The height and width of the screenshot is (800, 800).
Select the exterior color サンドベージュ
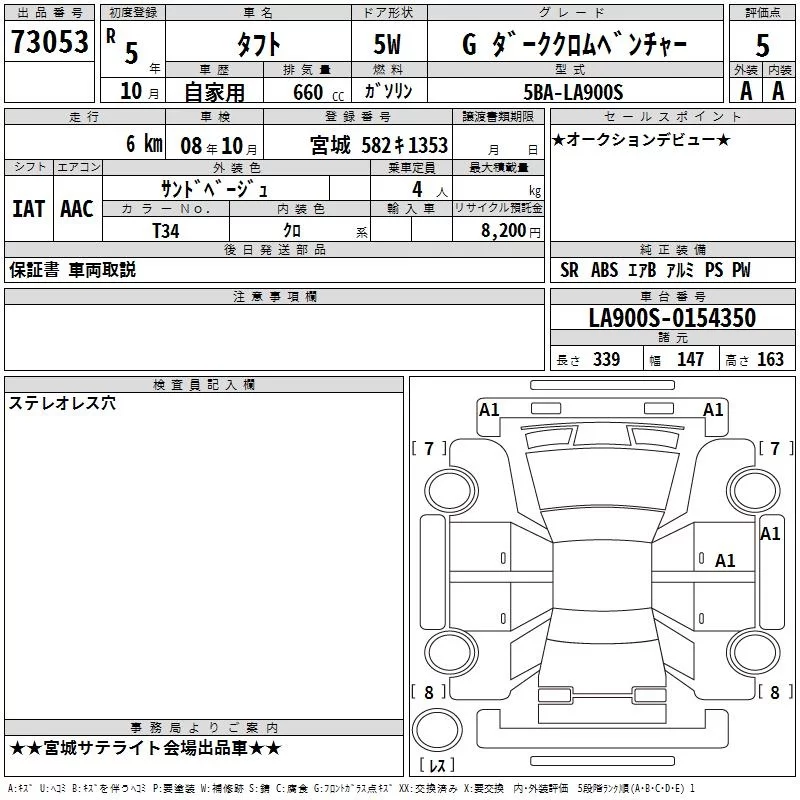point(214,189)
